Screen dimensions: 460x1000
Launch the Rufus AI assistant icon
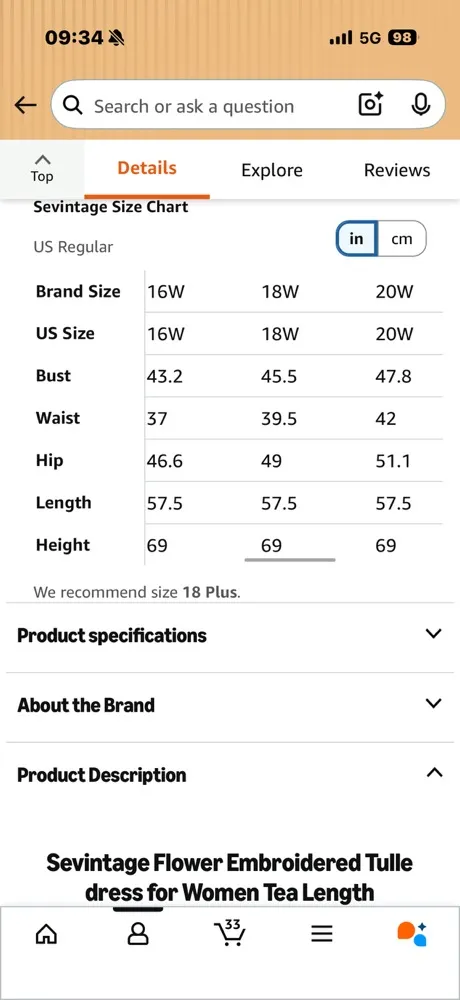point(412,934)
